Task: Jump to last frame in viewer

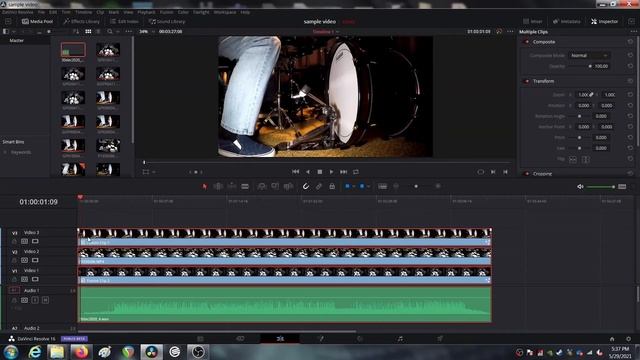Action: pos(344,172)
